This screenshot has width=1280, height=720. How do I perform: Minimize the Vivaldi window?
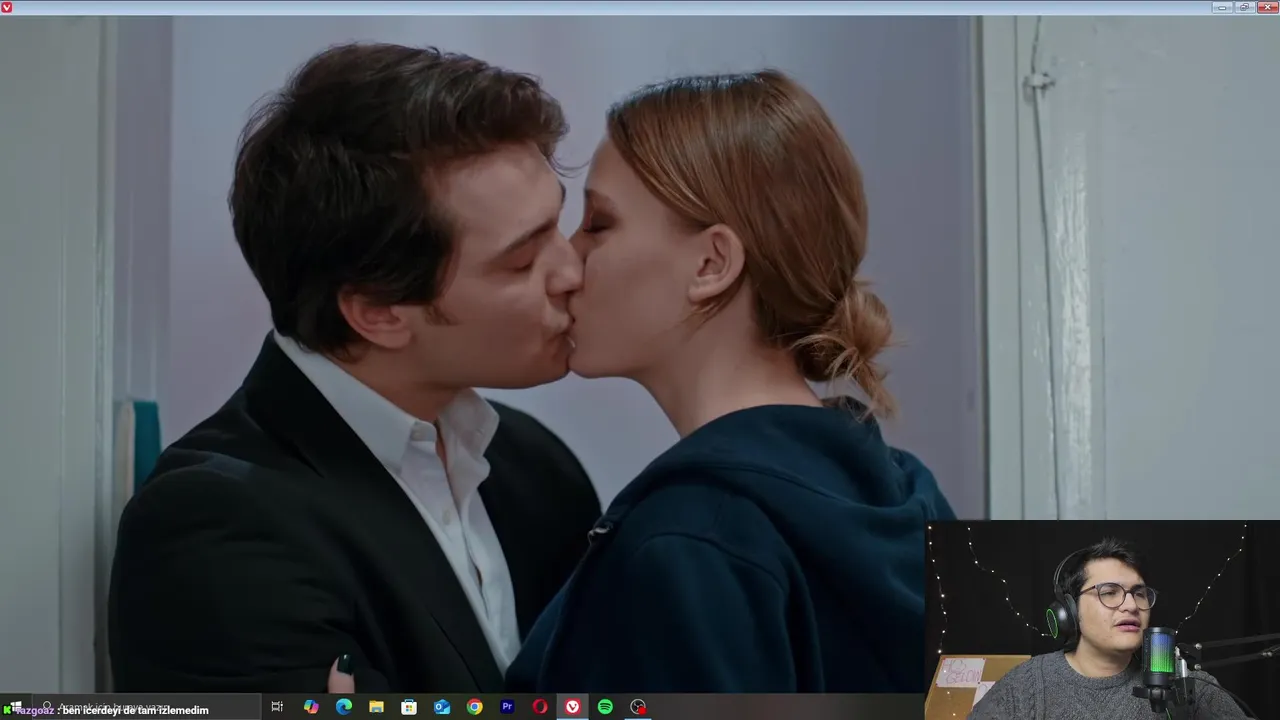pyautogui.click(x=1223, y=7)
